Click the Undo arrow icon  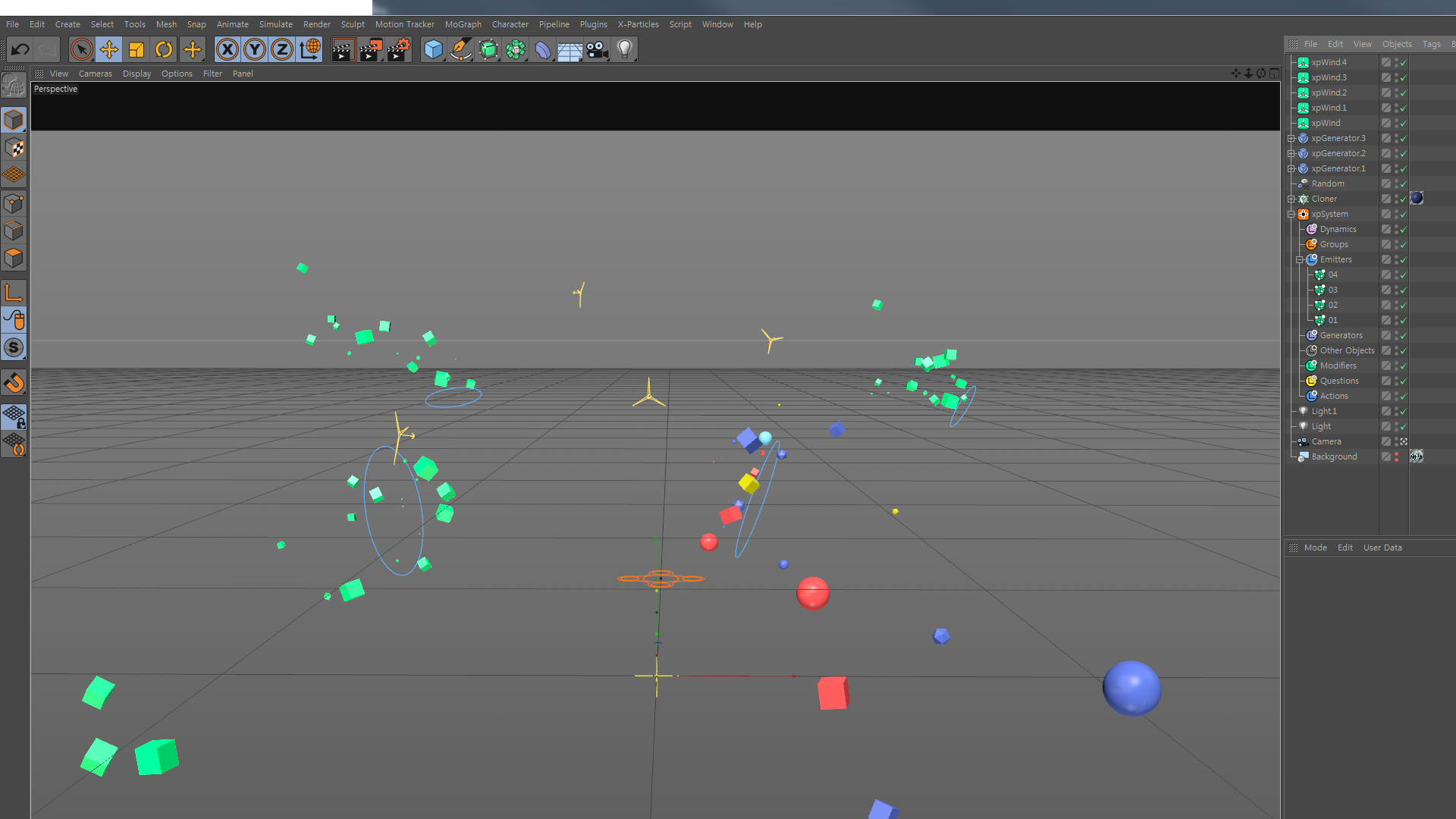tap(20, 50)
